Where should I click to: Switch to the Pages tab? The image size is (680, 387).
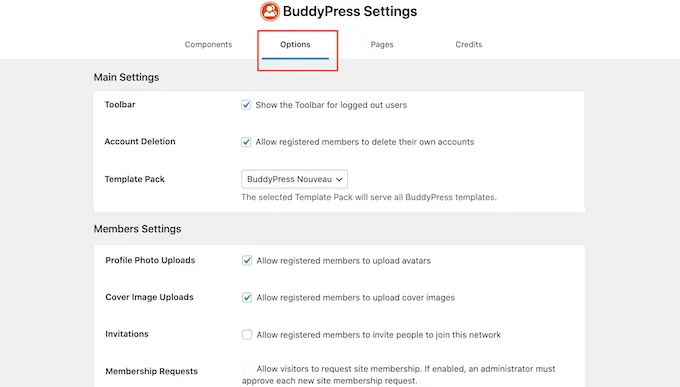pos(382,44)
